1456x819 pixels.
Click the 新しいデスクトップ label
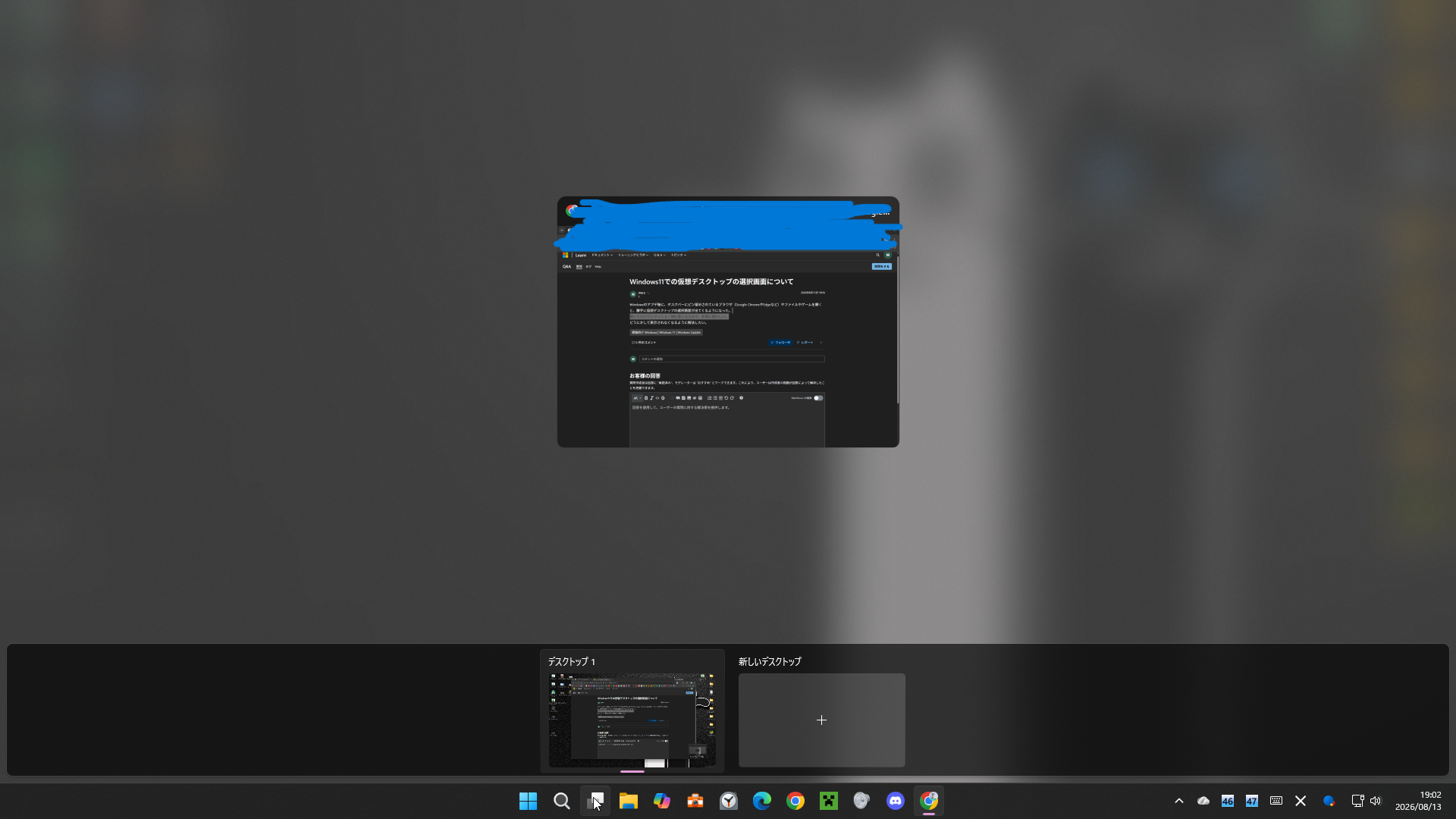pos(770,662)
